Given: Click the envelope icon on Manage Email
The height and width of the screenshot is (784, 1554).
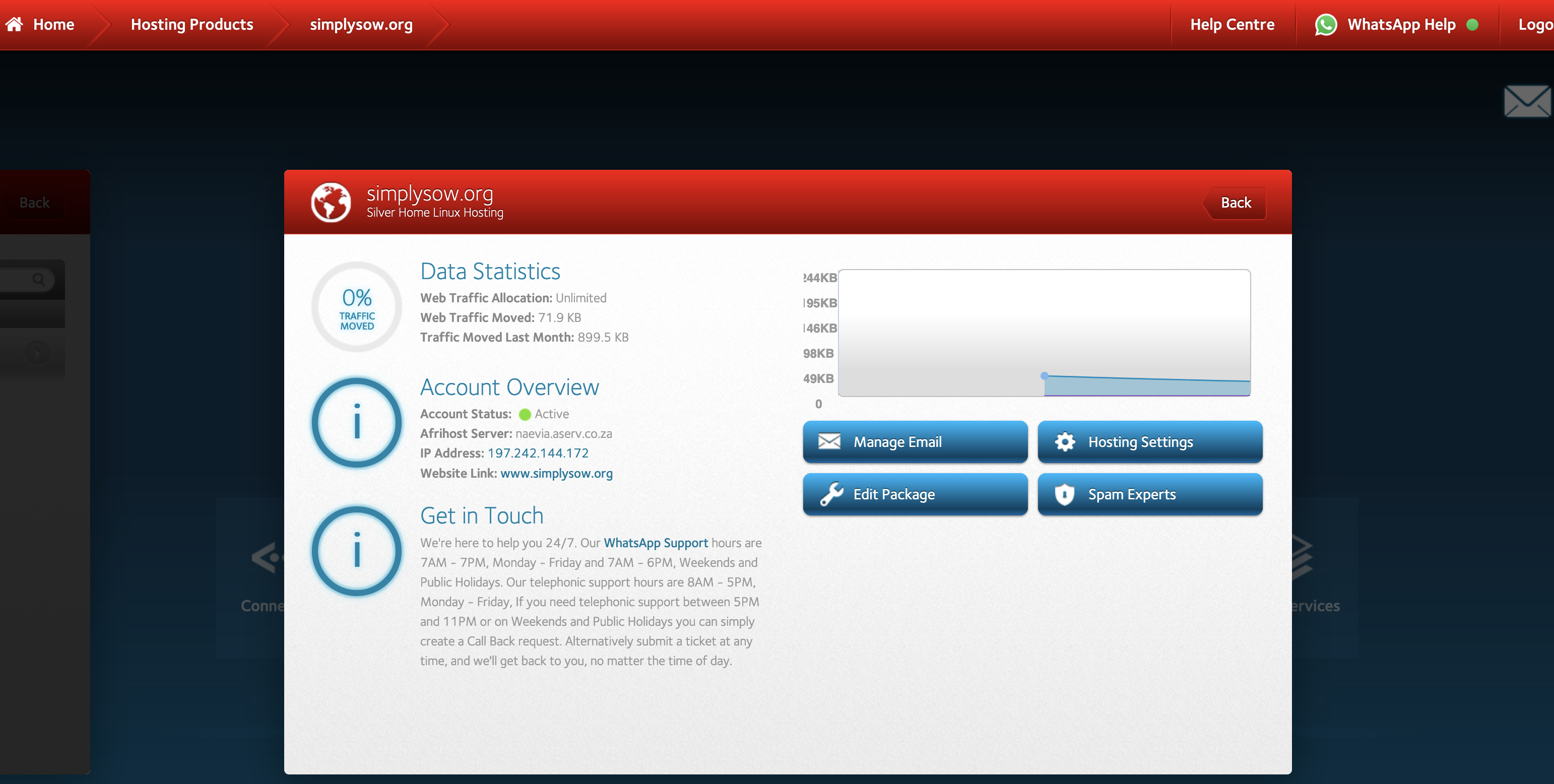Looking at the screenshot, I should coord(829,441).
